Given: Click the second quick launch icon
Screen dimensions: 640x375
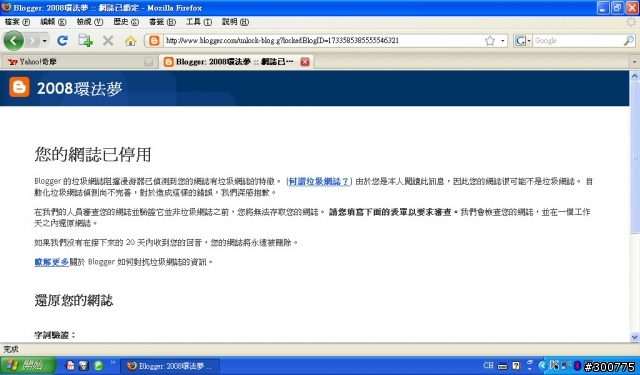Looking at the screenshot, I should coord(84,365).
